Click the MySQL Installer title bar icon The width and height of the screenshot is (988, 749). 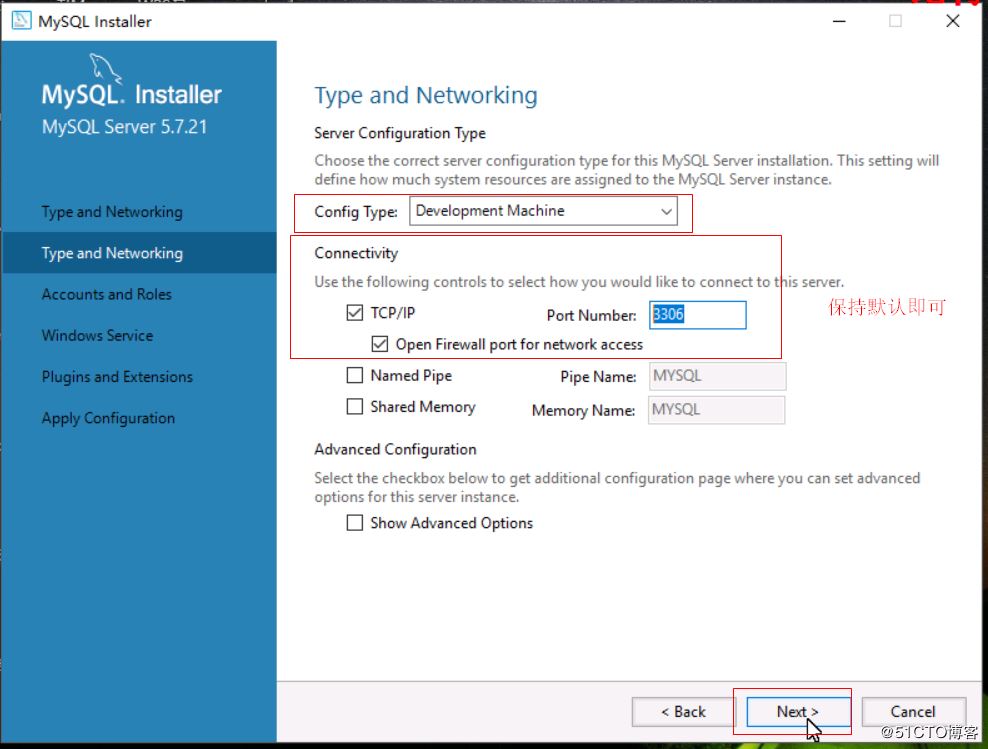[22, 20]
